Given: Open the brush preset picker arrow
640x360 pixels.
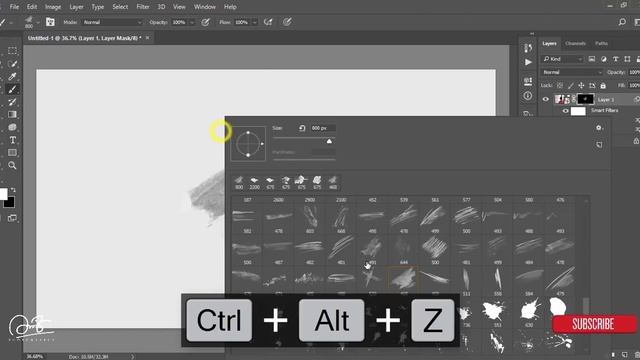Looking at the screenshot, I should 38,22.
